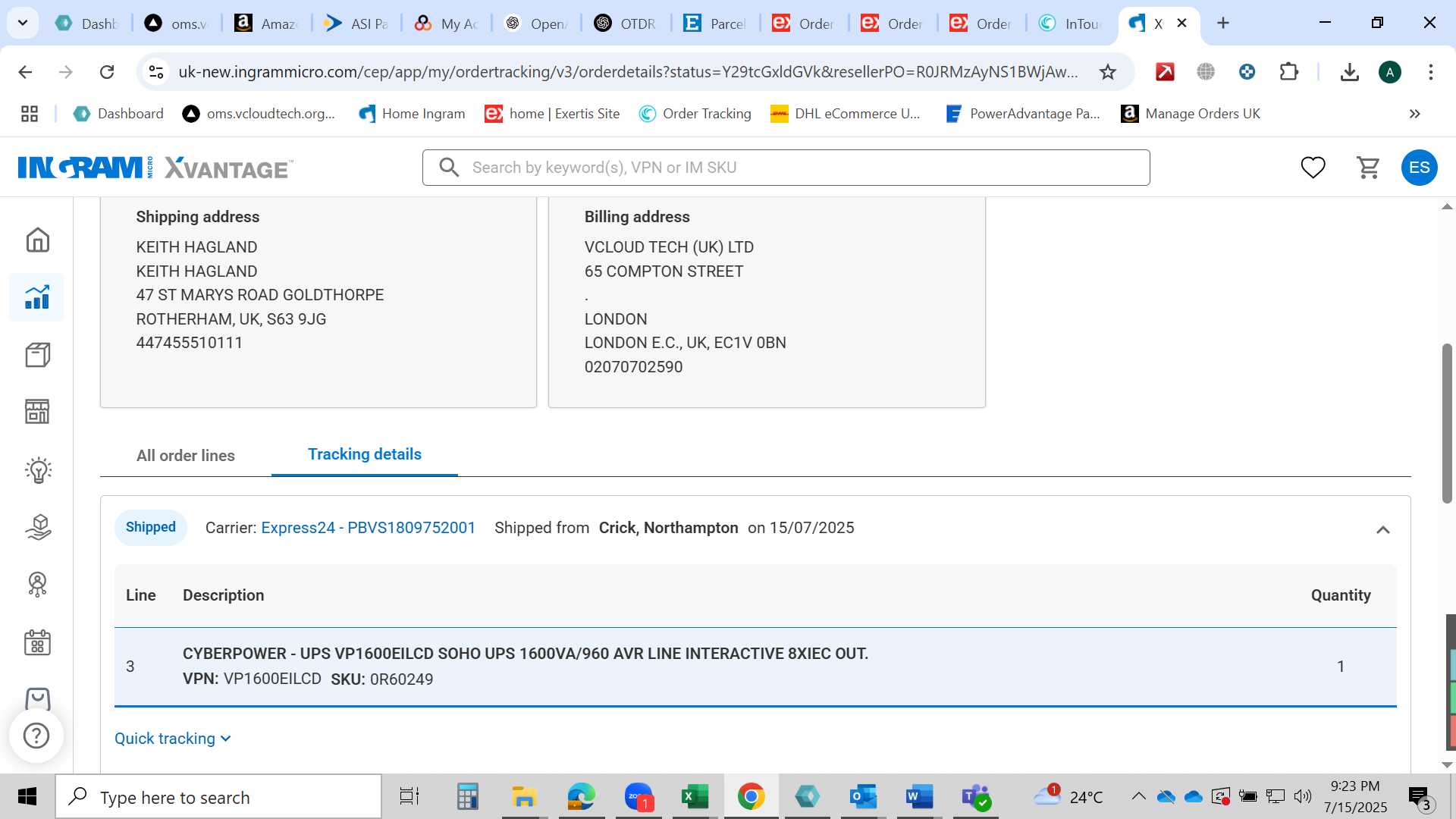Switch to the OTDR browser tab

pos(626,24)
